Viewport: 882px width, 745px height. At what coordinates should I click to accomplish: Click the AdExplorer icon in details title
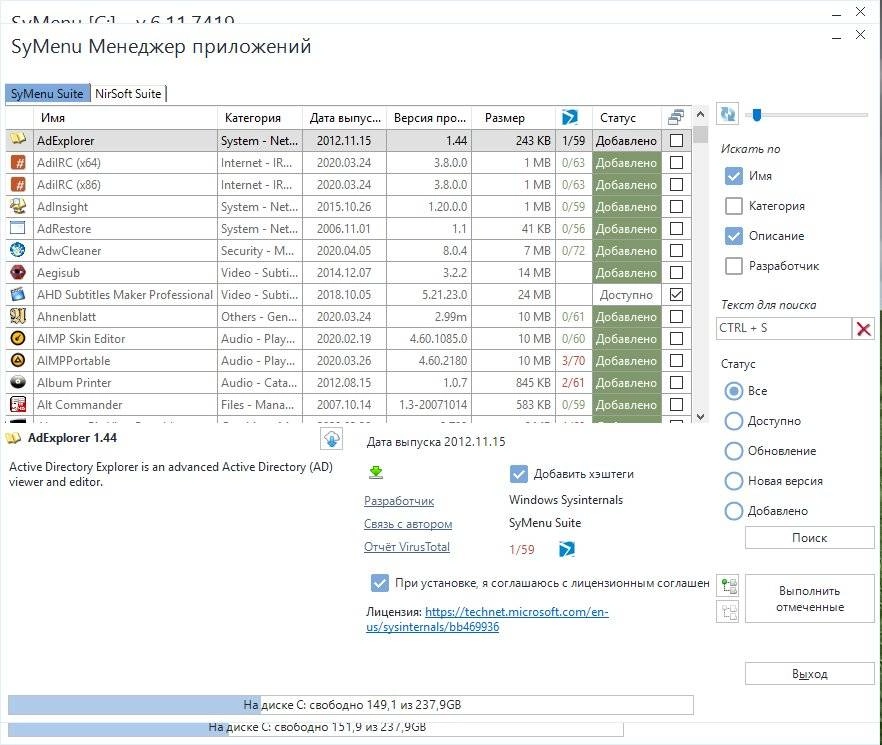pyautogui.click(x=14, y=438)
